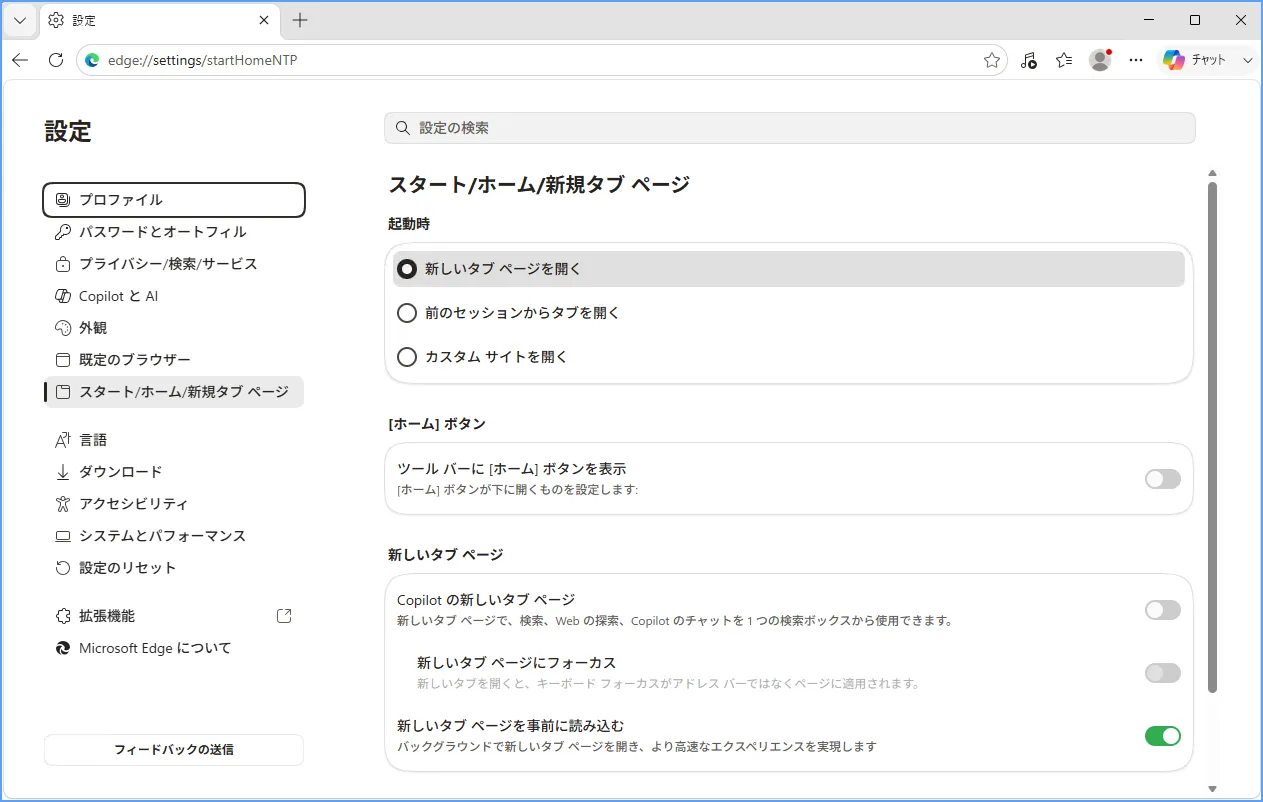Viewport: 1263px width, 802px height.
Task: Toggle 新しいタブ ページにフォーカス switch
Action: pos(1163,673)
